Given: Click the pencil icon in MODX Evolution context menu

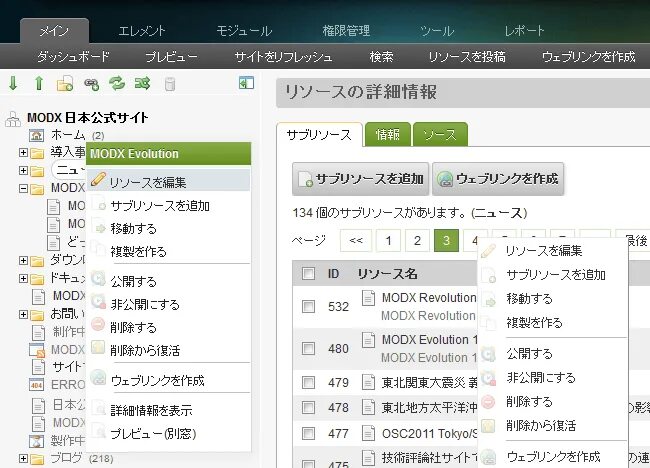Looking at the screenshot, I should 98,179.
